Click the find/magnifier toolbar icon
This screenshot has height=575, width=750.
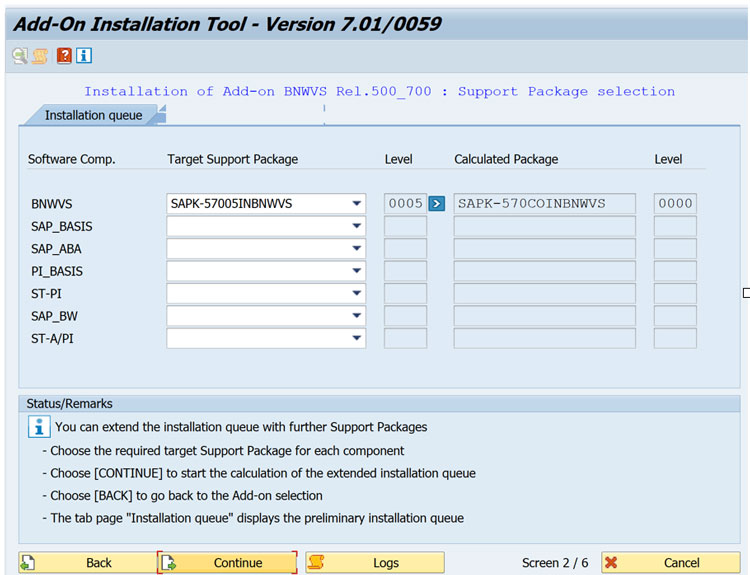(x=20, y=56)
